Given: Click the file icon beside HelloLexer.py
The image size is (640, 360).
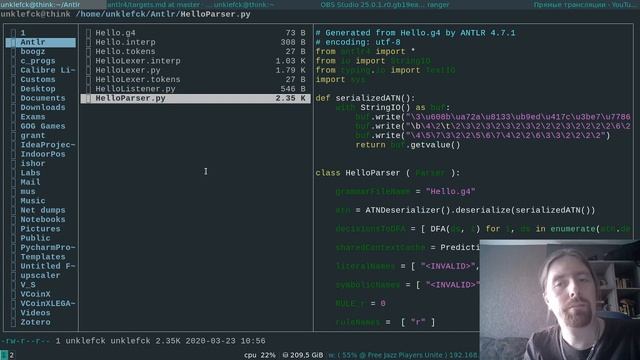Looking at the screenshot, I should tap(89, 70).
